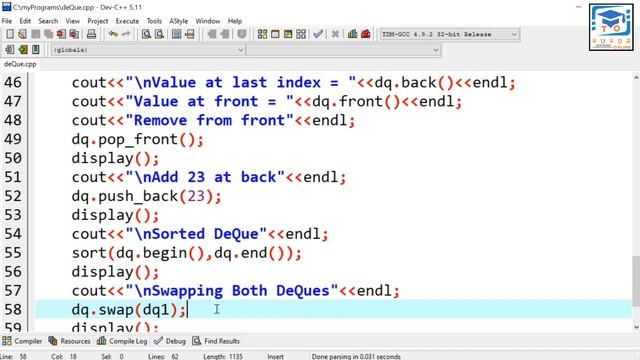Click the editor scrollbar up arrow
The image size is (640, 360).
coord(636,78)
